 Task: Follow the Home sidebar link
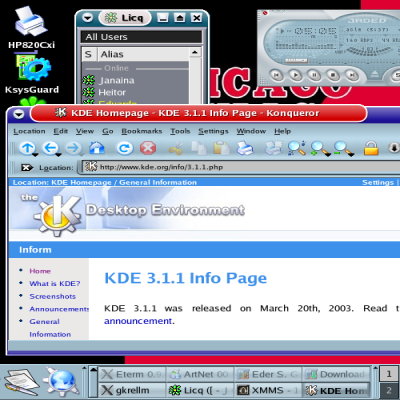(40, 271)
